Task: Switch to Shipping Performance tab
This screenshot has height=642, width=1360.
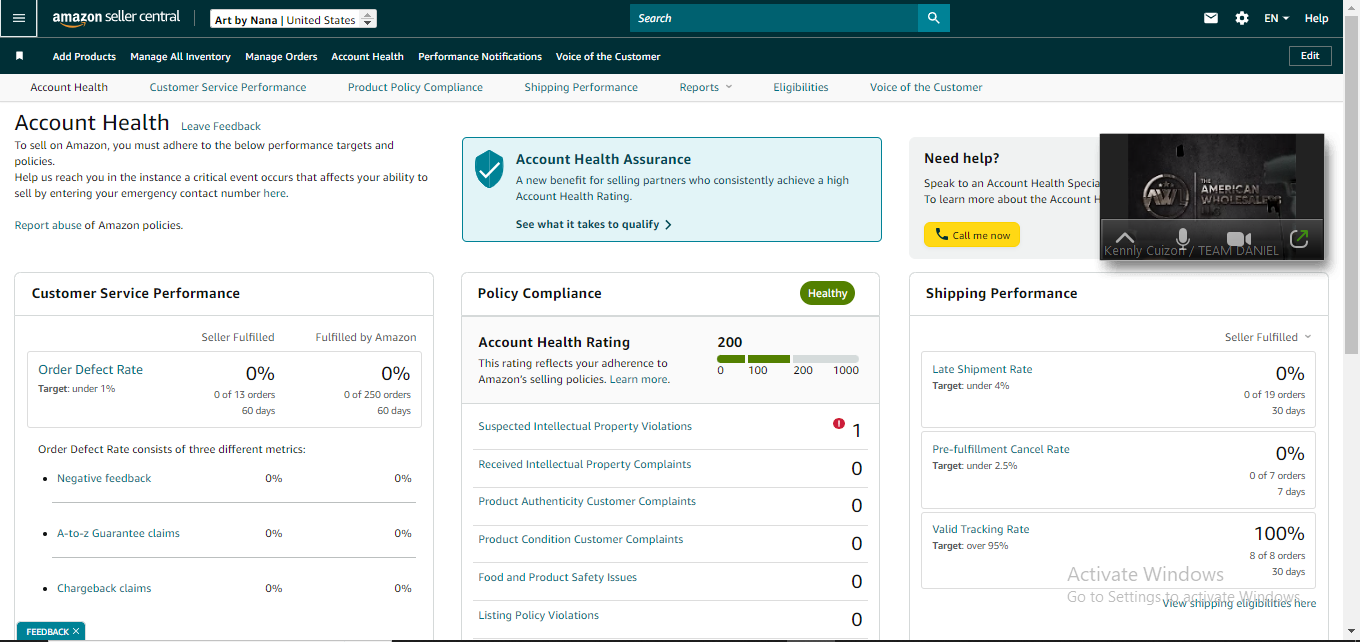Action: [x=581, y=87]
